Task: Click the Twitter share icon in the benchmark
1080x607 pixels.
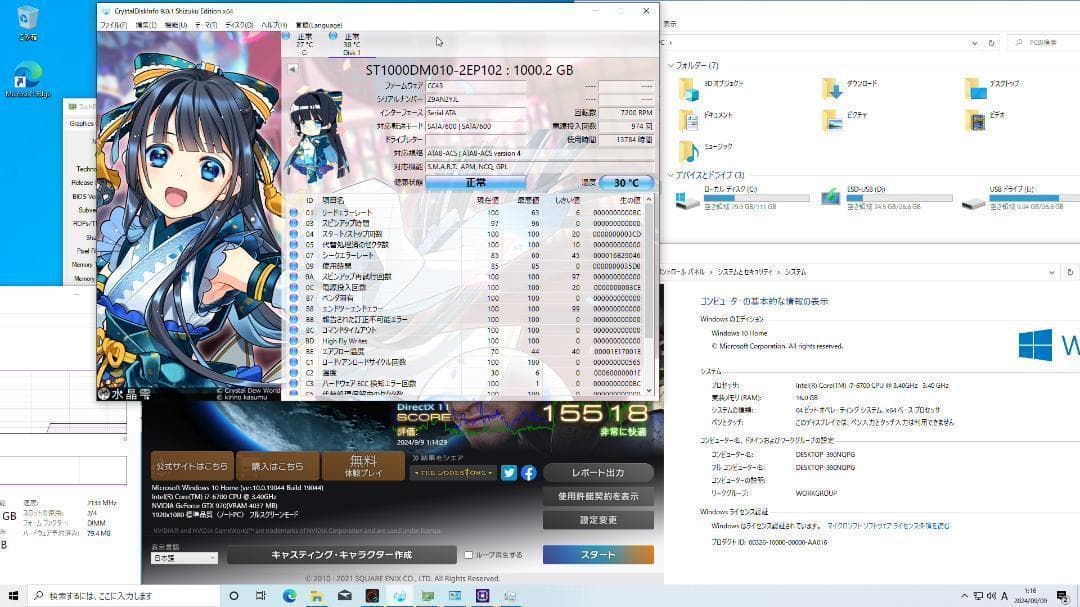Action: click(x=509, y=473)
